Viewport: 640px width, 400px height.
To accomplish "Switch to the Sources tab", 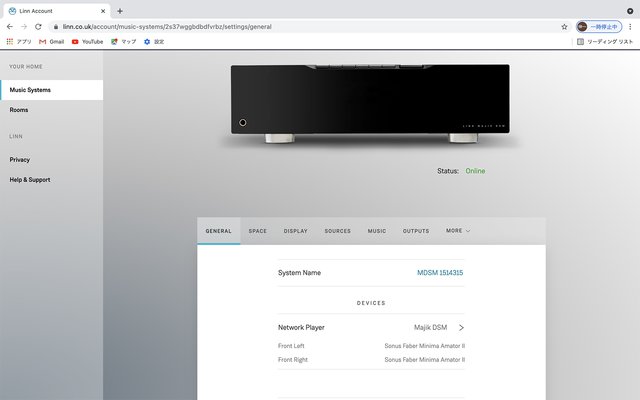I will [x=338, y=231].
